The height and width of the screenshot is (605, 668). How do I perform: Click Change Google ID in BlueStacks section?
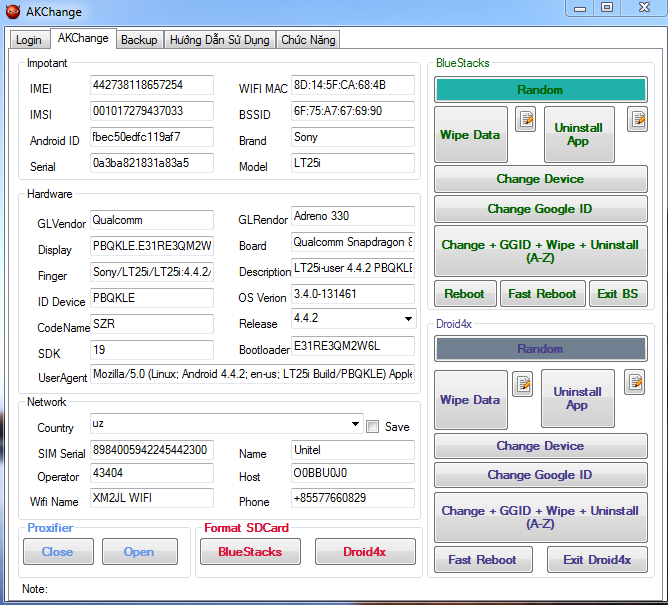(540, 209)
